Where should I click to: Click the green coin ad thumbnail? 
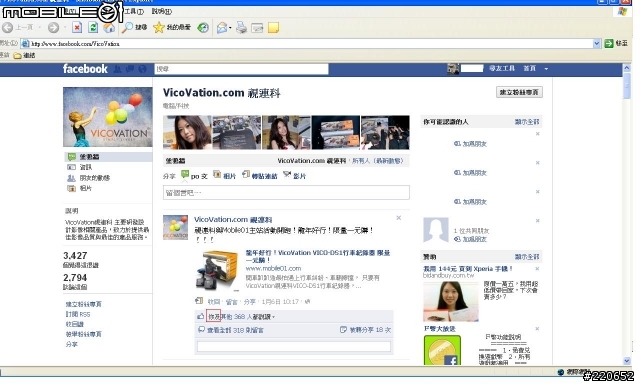[x=442, y=350]
